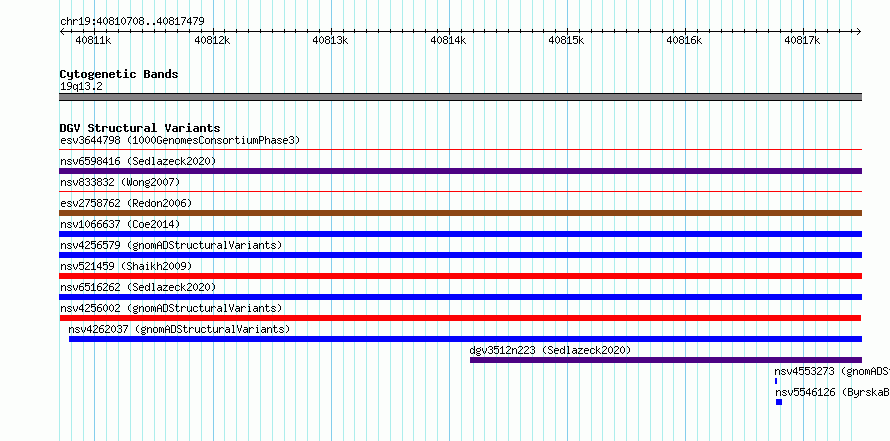Image resolution: width=890 pixels, height=441 pixels.
Task: Click the blue nsv1066637 Coe2014 bar
Action: point(460,234)
